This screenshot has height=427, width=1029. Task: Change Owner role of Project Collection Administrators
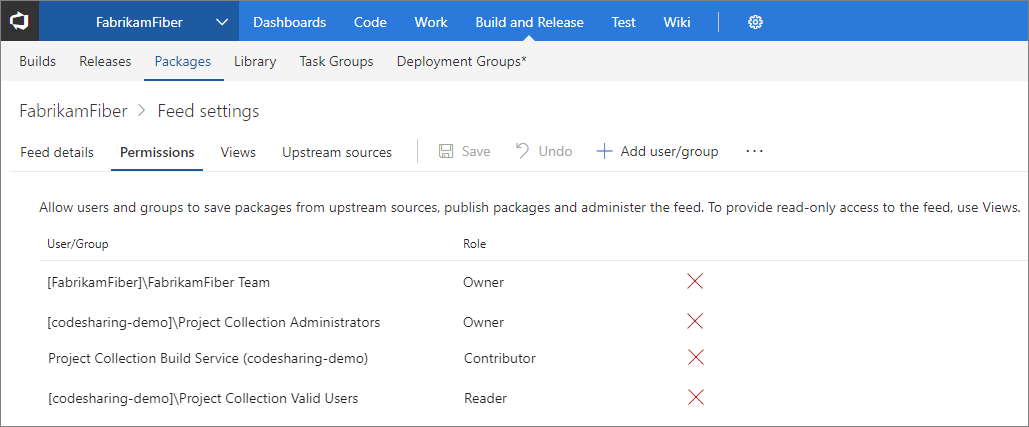[x=484, y=323]
